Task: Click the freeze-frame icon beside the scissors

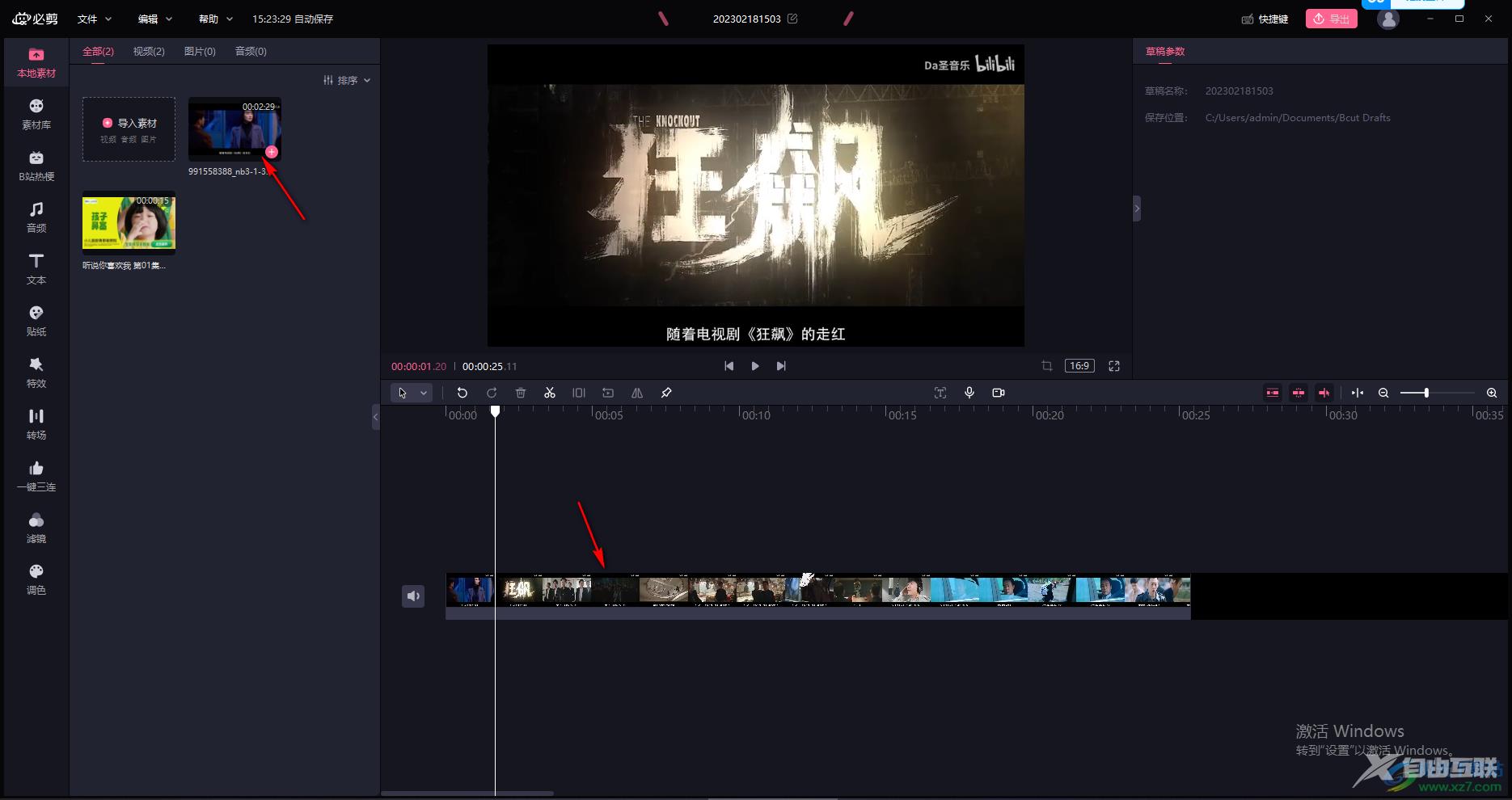Action: [x=579, y=393]
